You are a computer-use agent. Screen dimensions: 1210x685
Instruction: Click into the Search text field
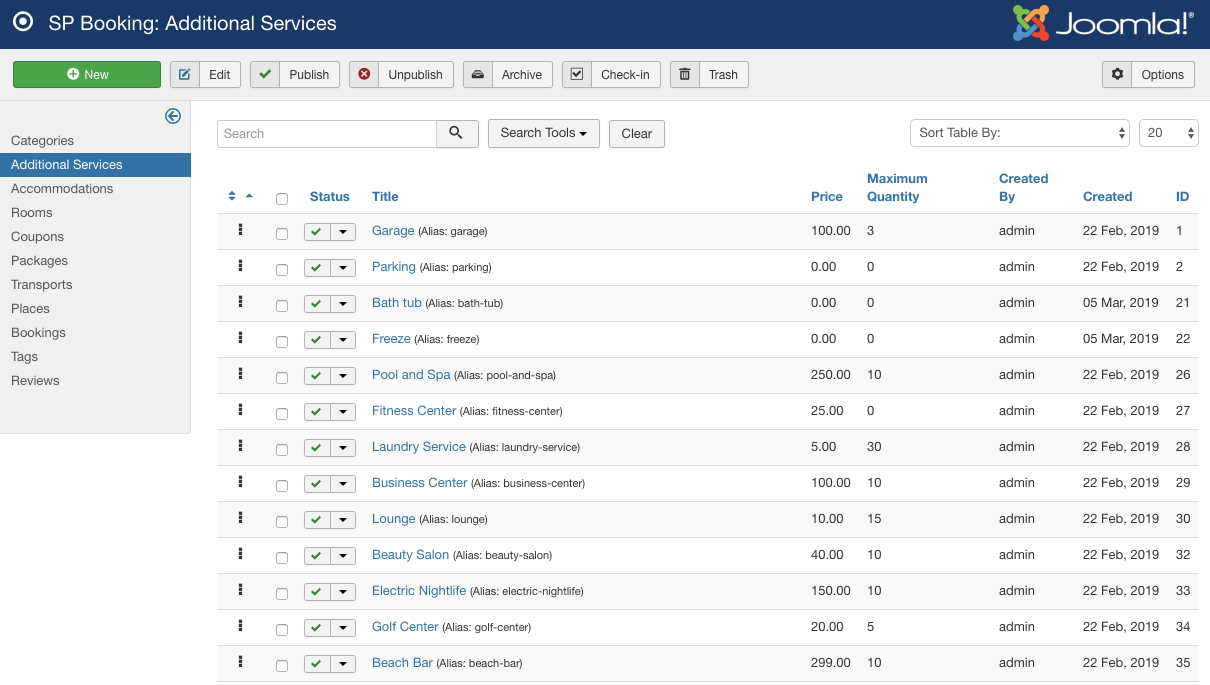point(326,134)
